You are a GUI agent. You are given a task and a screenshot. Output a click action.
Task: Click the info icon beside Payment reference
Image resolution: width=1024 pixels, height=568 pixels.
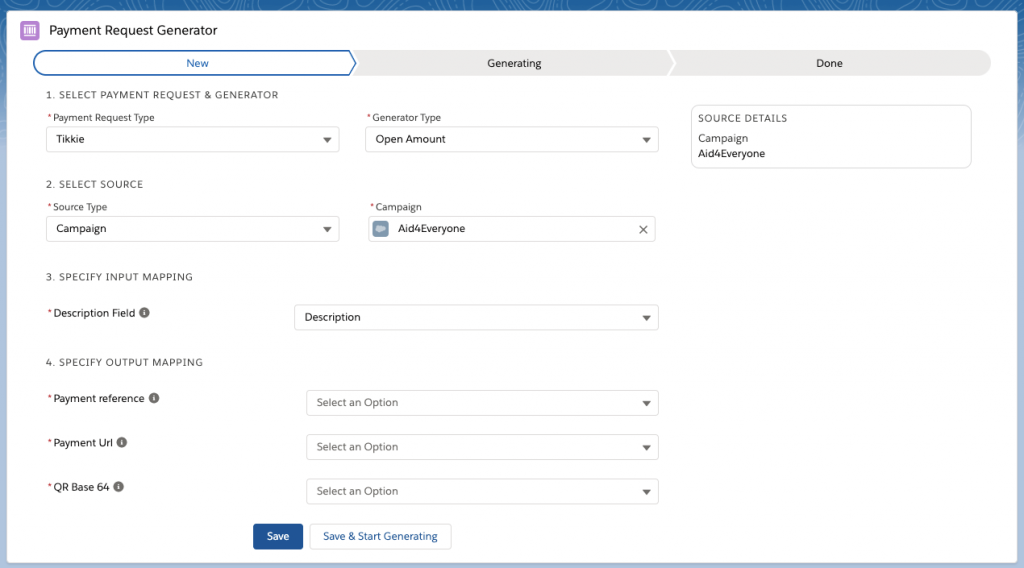[x=154, y=398]
